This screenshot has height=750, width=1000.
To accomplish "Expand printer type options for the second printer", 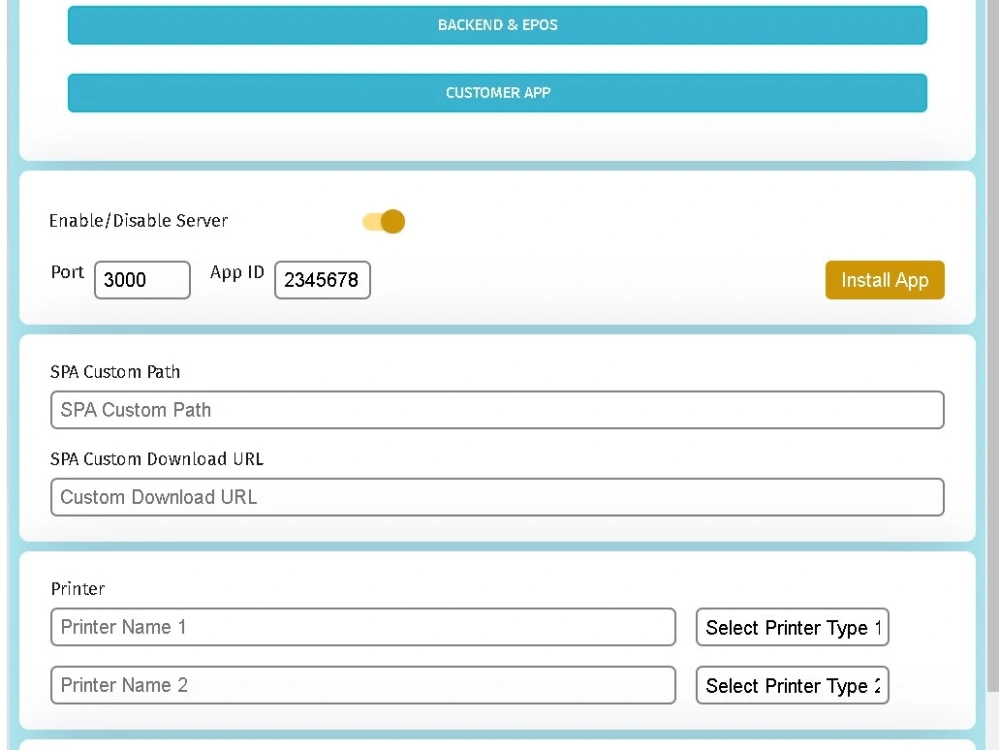I will (x=791, y=685).
